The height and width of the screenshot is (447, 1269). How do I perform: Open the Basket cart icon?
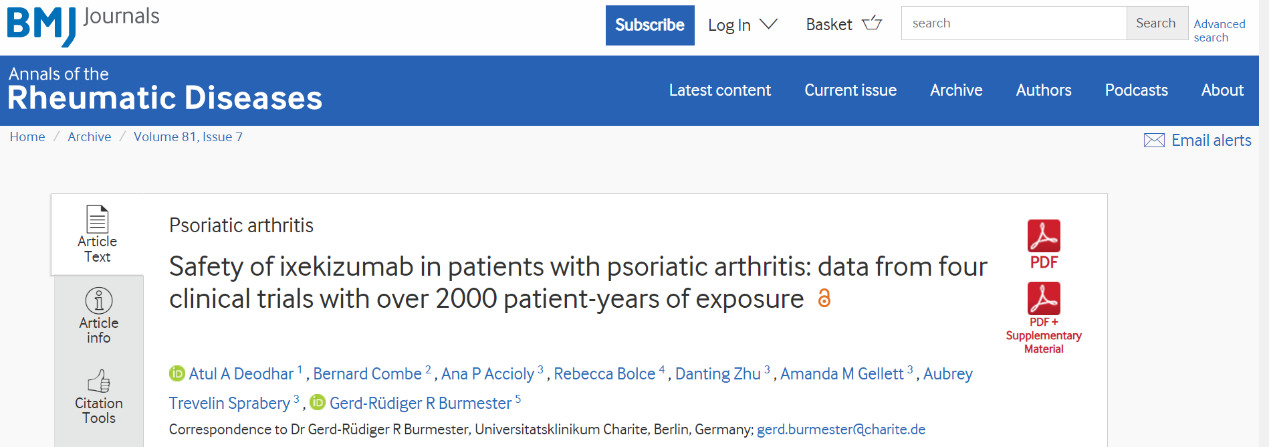[x=872, y=24]
